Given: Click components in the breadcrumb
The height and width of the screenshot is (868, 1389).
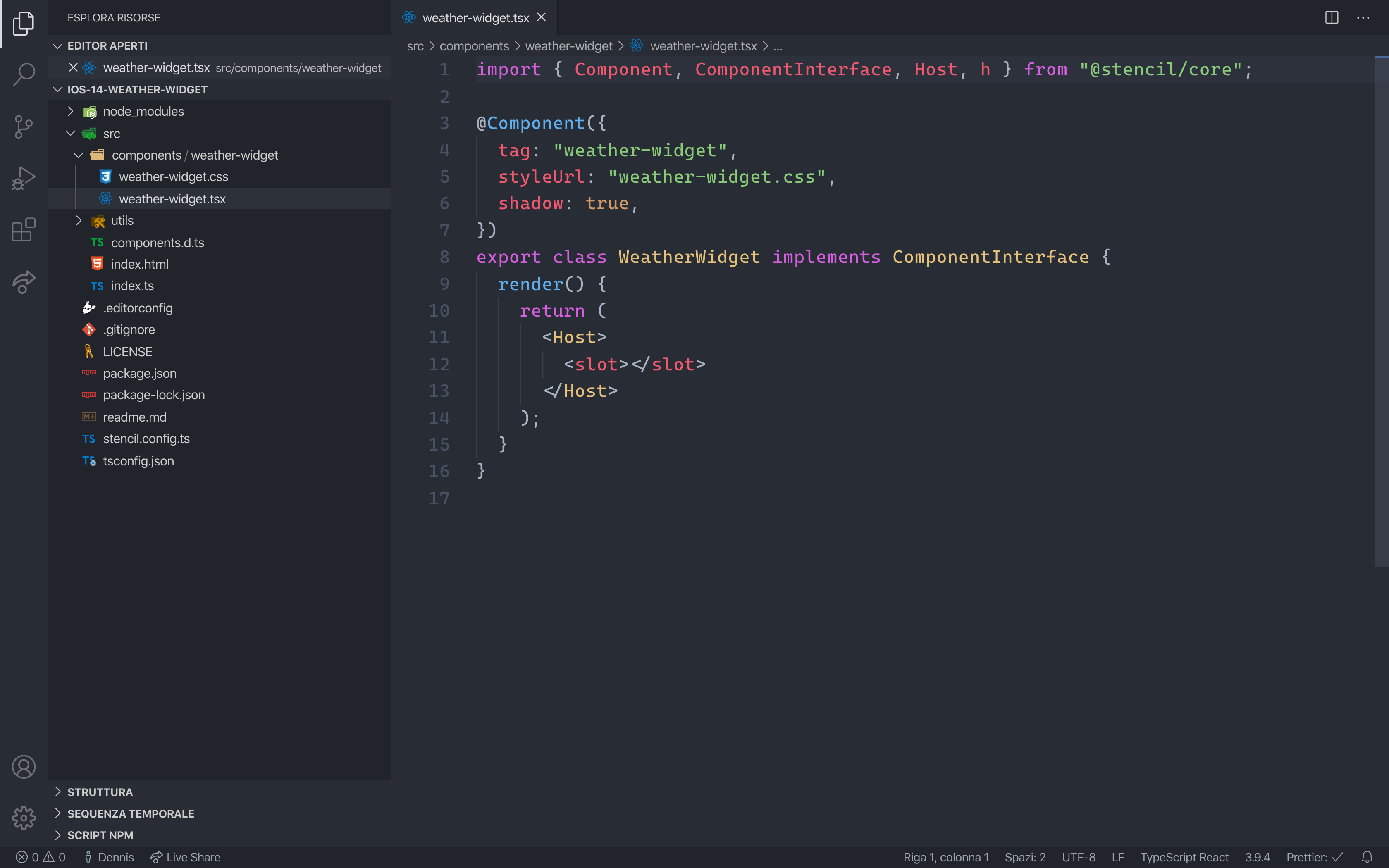Looking at the screenshot, I should (x=474, y=46).
